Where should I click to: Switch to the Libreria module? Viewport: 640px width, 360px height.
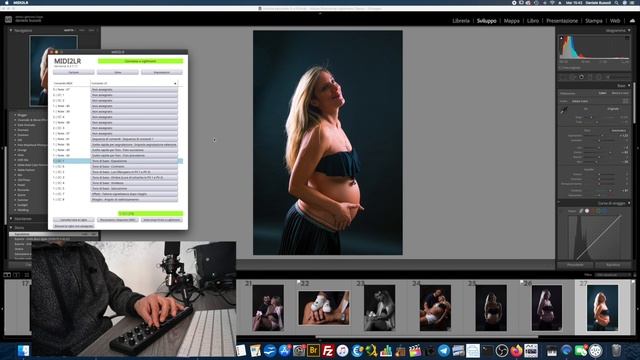pos(461,21)
